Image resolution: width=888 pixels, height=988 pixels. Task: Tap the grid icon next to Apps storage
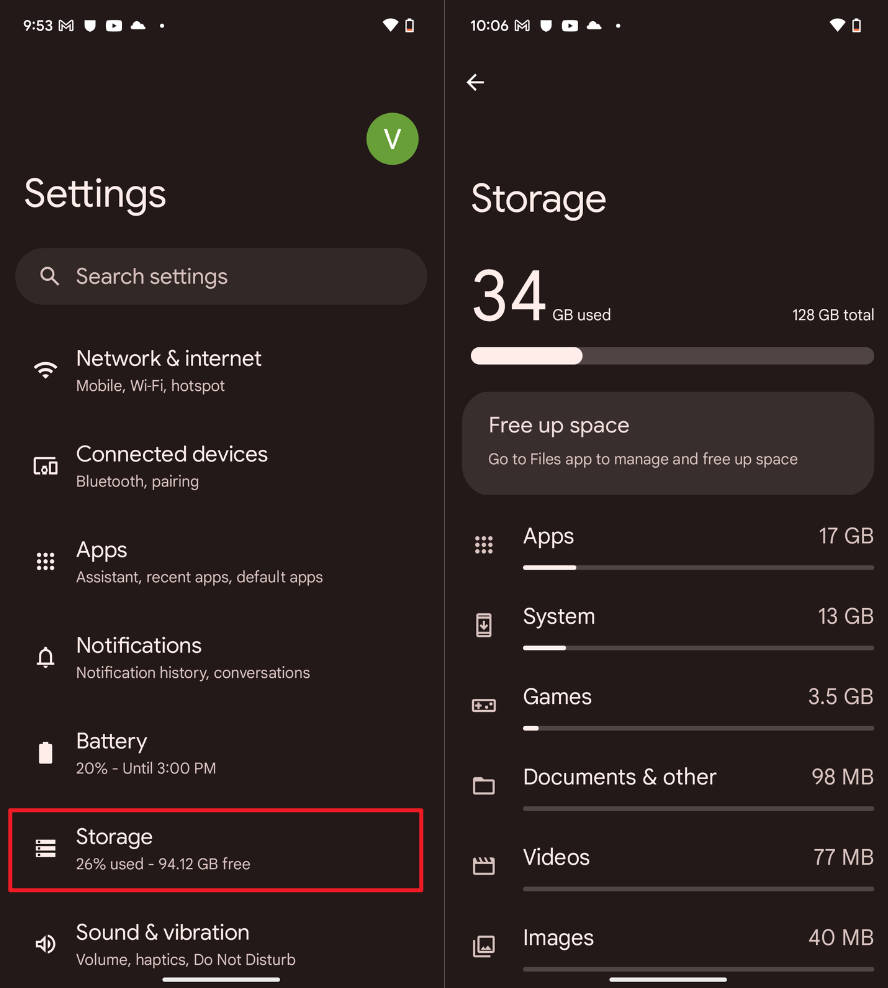(x=484, y=545)
